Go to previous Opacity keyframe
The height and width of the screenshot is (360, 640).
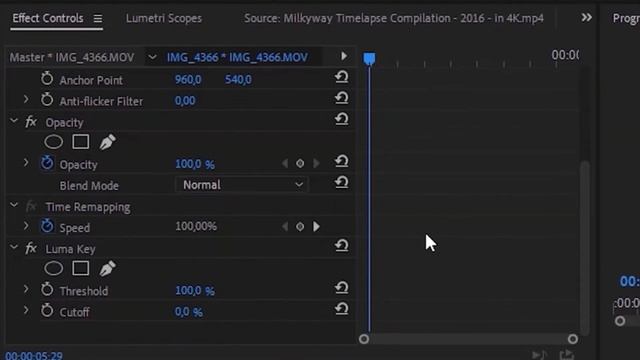tap(285, 163)
